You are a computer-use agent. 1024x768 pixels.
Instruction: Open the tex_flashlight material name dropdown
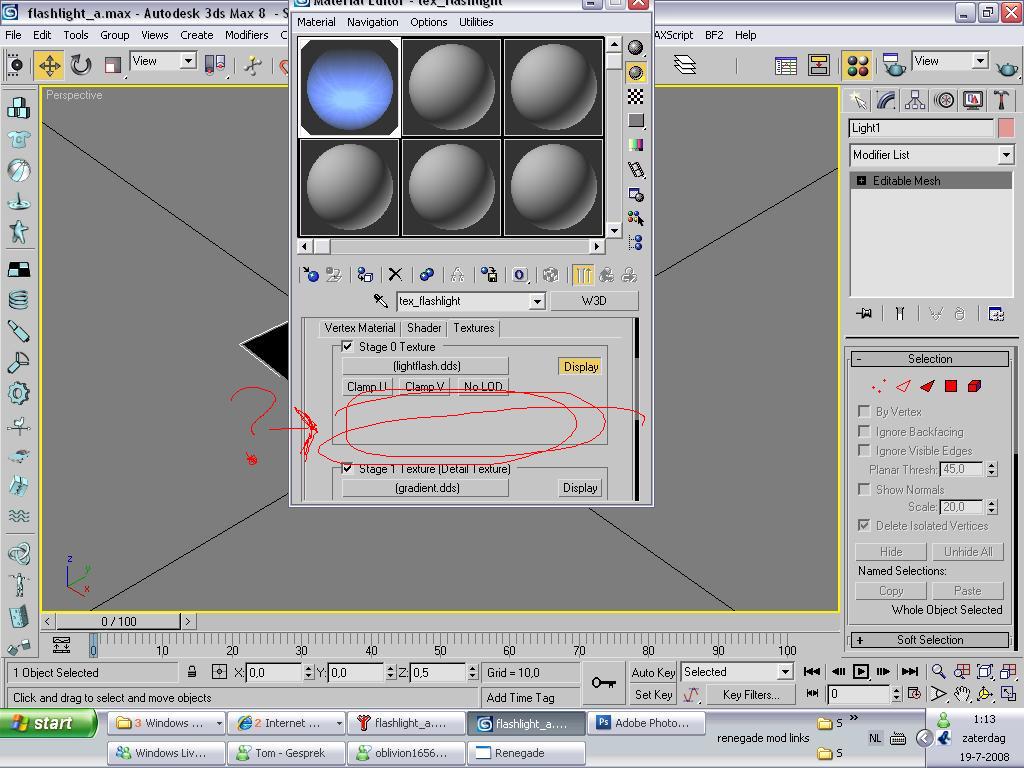tap(537, 301)
